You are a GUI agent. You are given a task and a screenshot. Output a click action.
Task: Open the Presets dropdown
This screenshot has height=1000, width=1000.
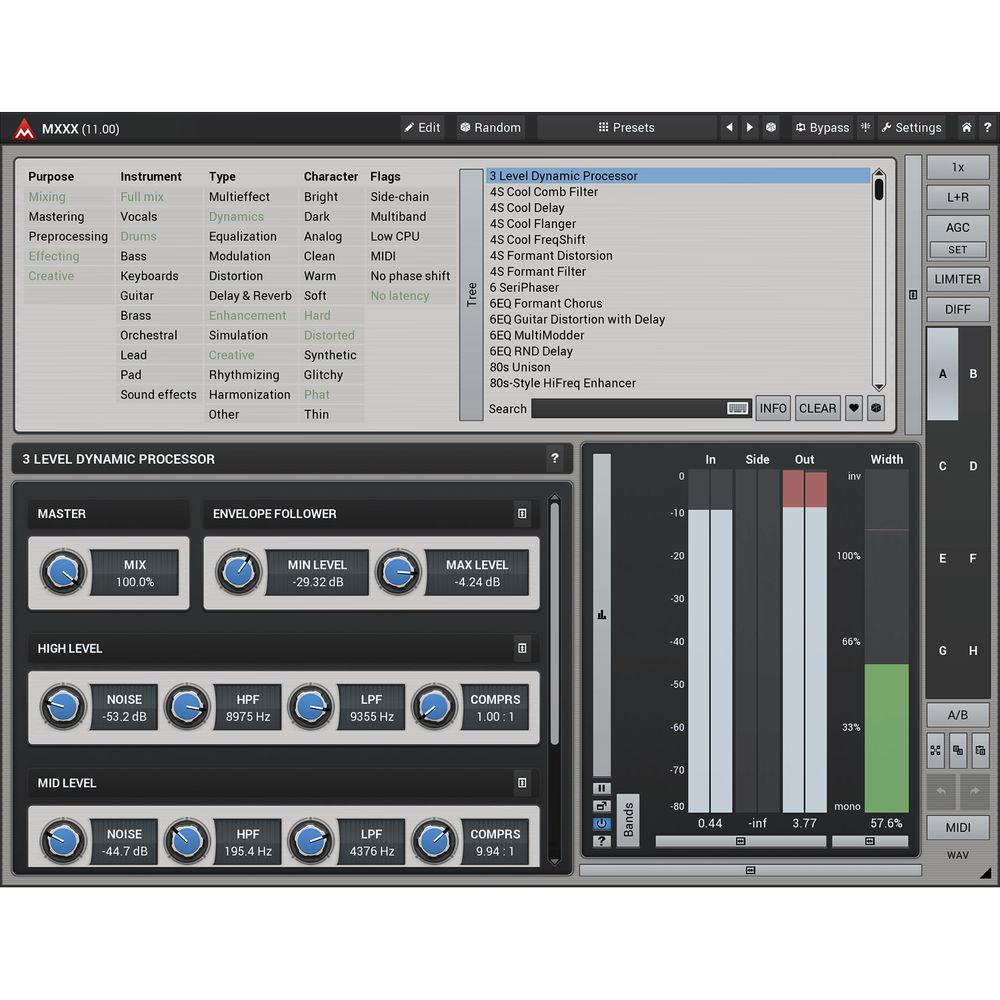pyautogui.click(x=626, y=128)
